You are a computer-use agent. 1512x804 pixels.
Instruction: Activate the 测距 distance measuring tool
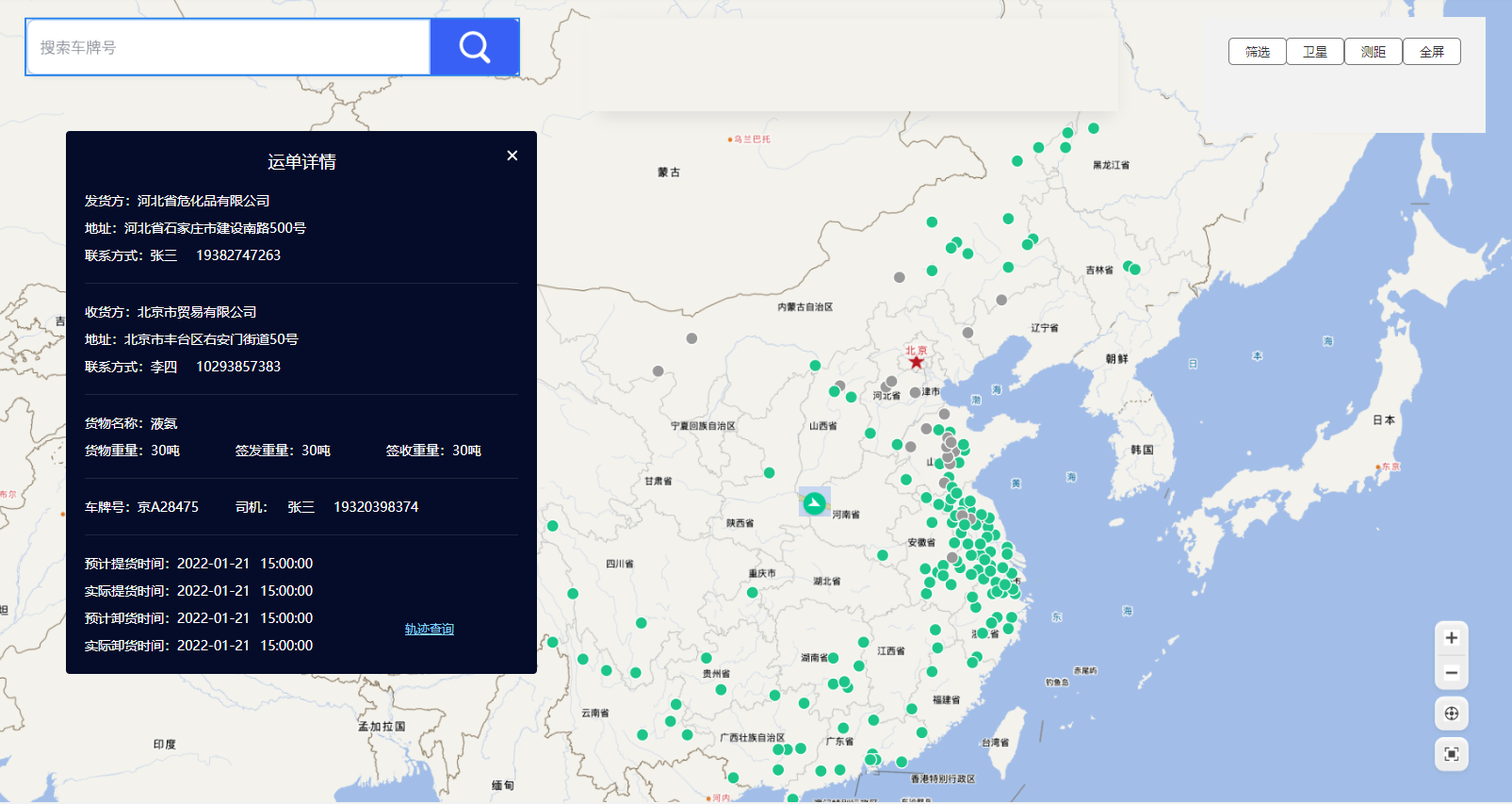(1374, 52)
